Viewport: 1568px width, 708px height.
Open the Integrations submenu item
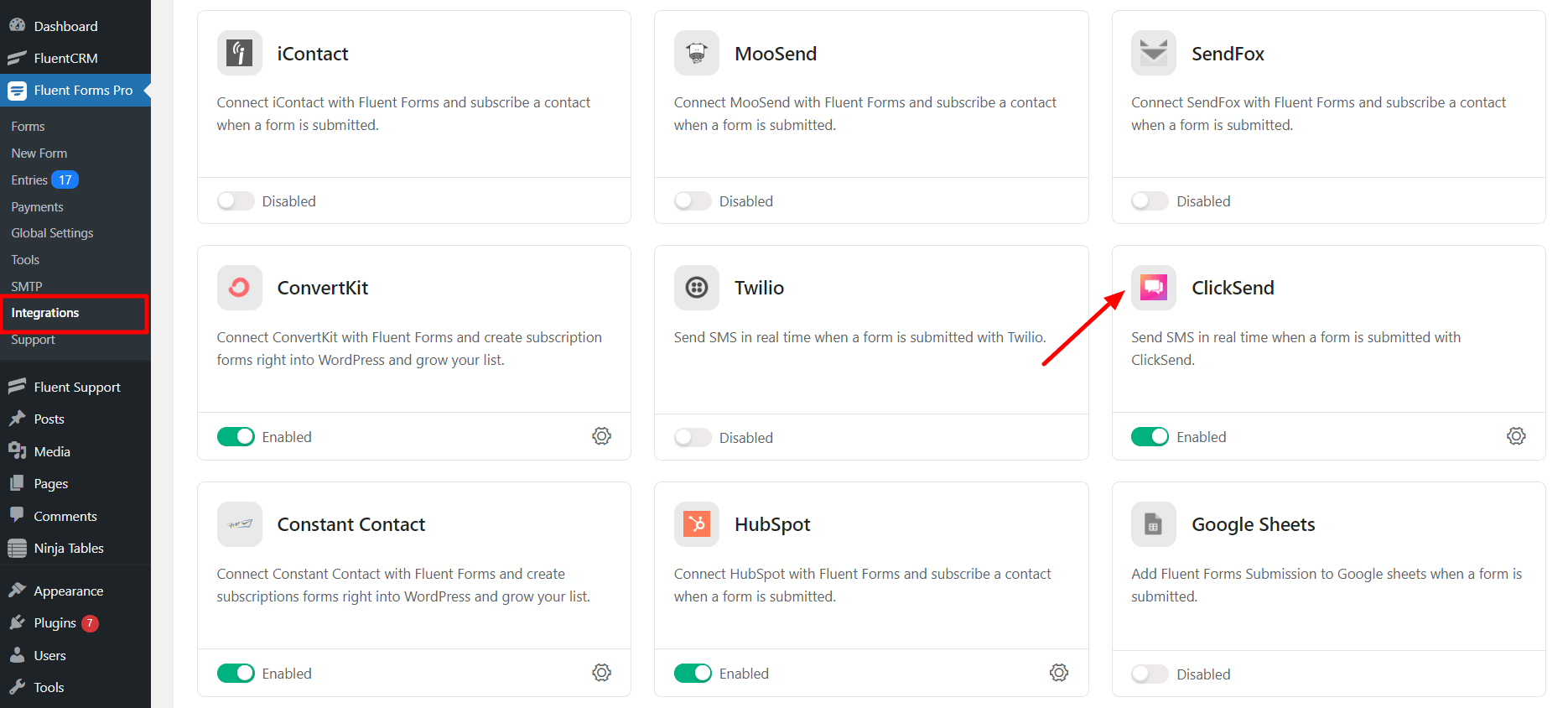pyautogui.click(x=45, y=313)
